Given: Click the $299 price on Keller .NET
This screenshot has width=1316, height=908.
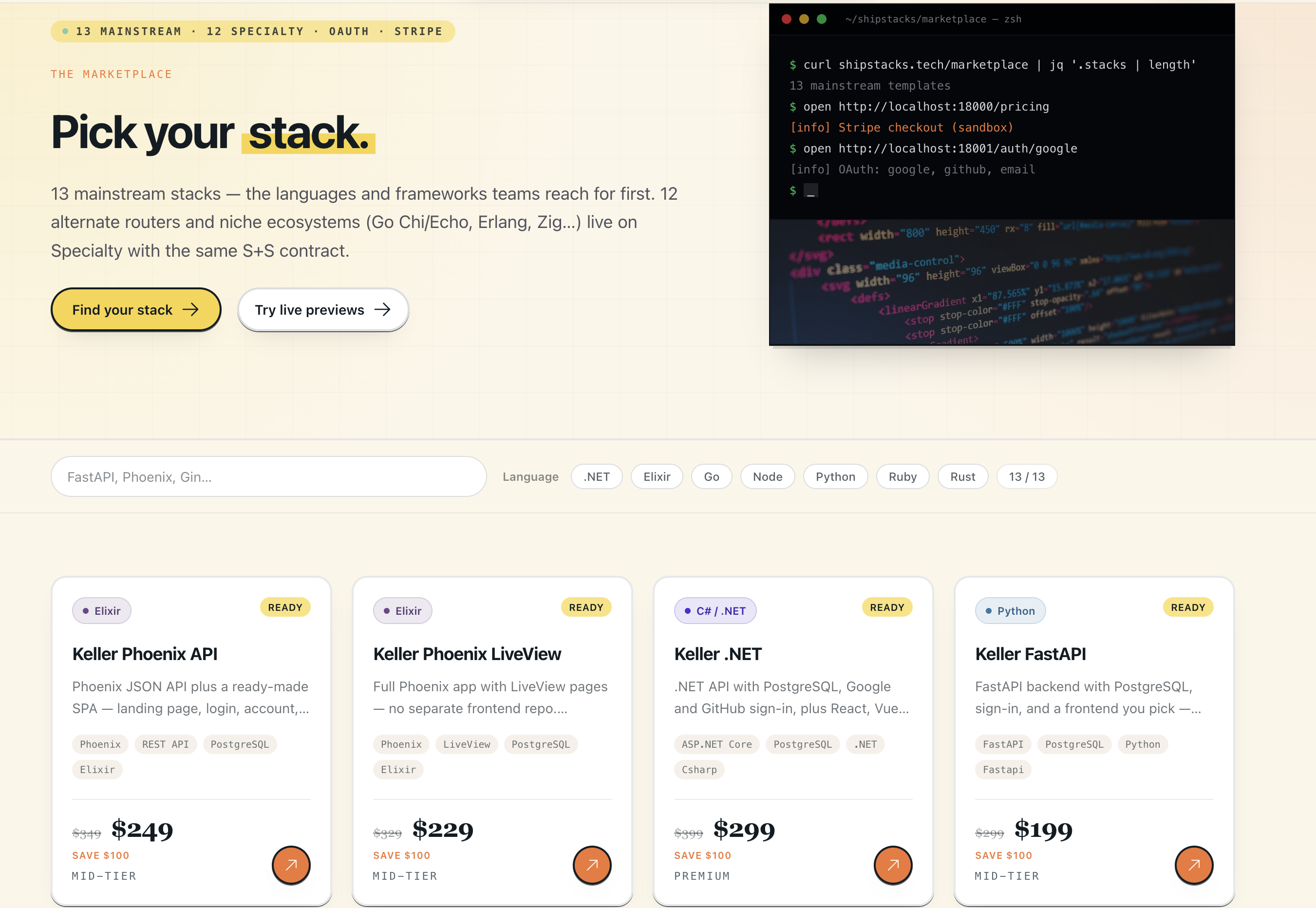Looking at the screenshot, I should coord(744,830).
